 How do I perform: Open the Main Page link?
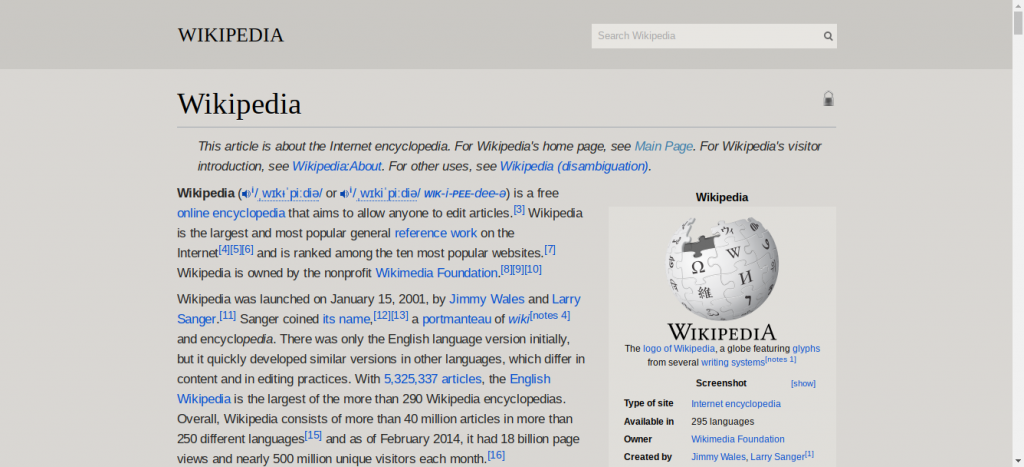664,146
